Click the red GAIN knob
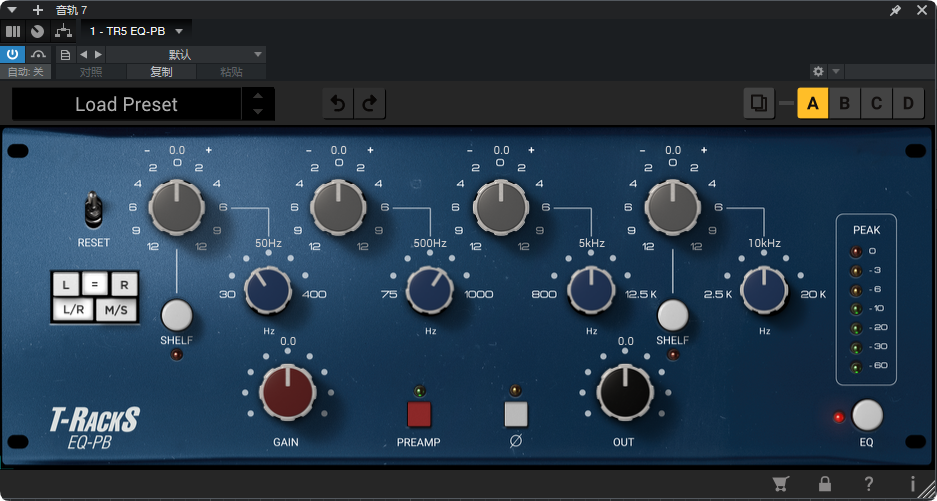This screenshot has height=501, width=937. [x=287, y=392]
